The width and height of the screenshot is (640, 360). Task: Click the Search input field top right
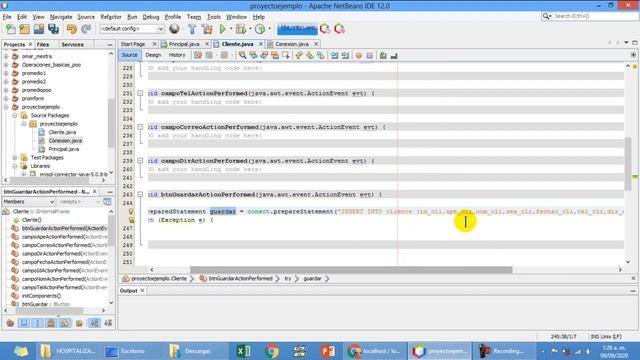[x=594, y=16]
